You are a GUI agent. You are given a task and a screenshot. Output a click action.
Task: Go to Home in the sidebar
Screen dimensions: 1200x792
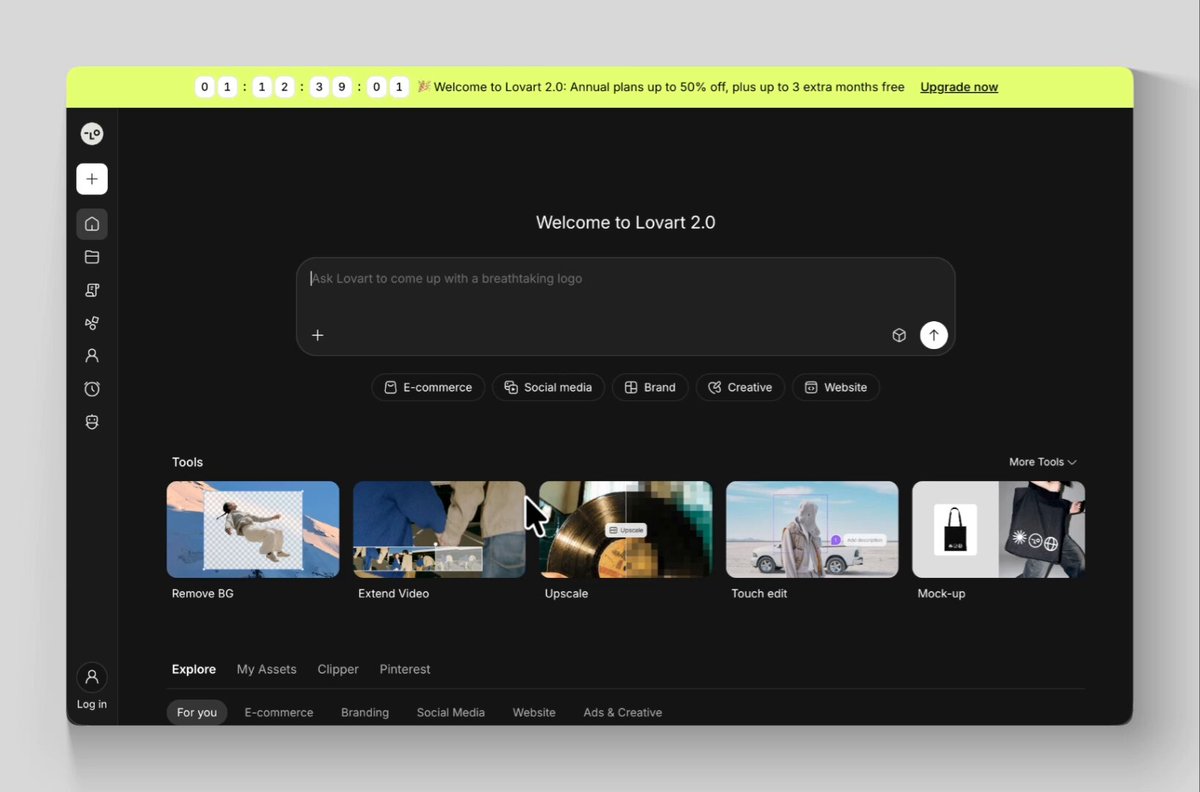point(92,224)
